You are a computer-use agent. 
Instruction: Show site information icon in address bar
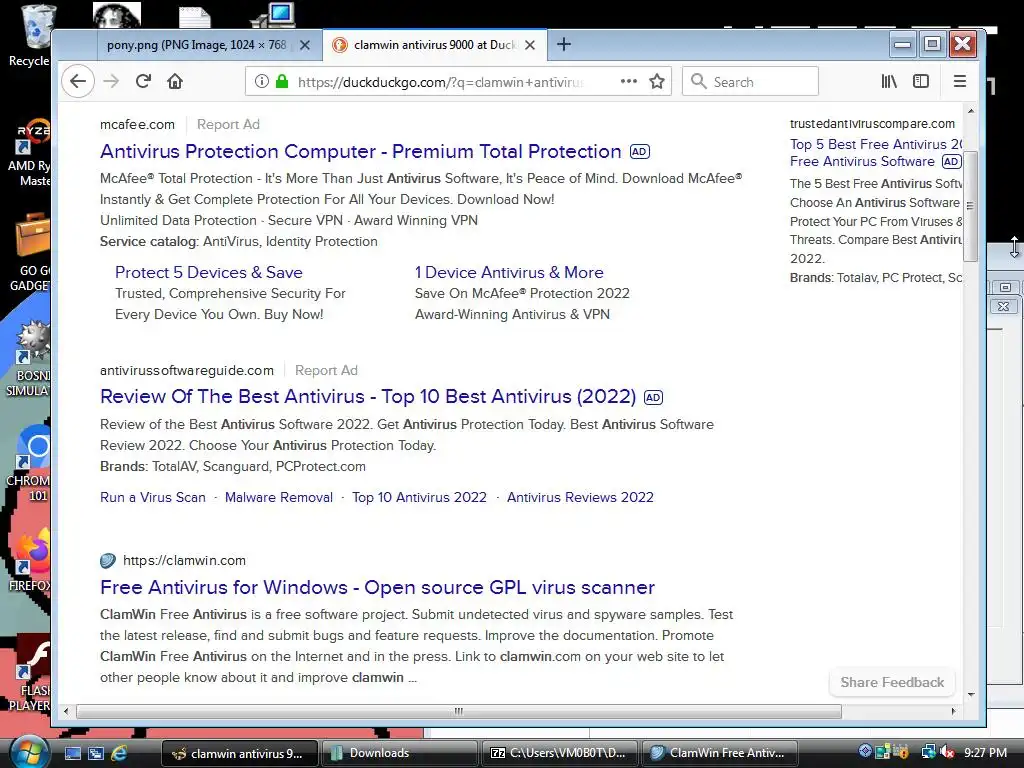(x=261, y=82)
